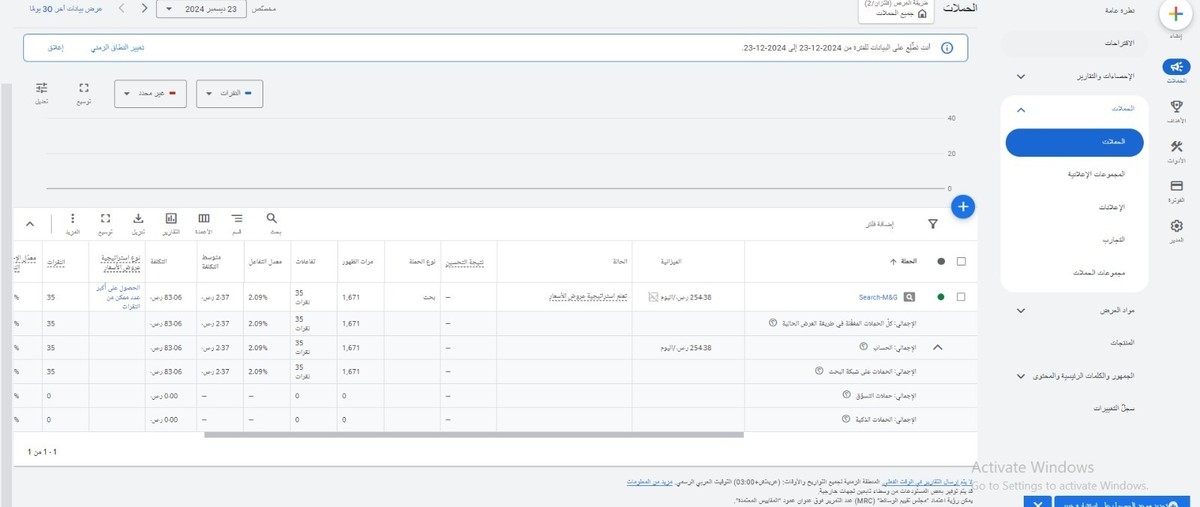Sort by Campaign column header
The height and width of the screenshot is (507, 1200).
click(x=907, y=261)
